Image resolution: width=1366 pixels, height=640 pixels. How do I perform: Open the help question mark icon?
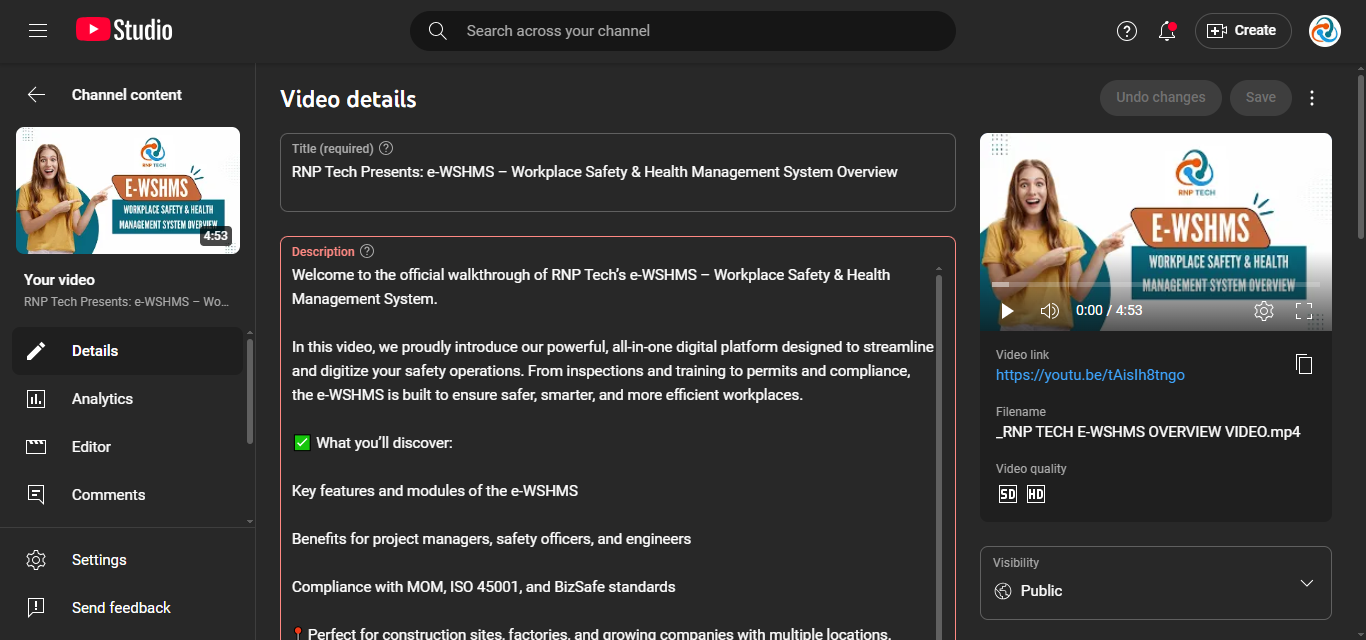pyautogui.click(x=1127, y=31)
